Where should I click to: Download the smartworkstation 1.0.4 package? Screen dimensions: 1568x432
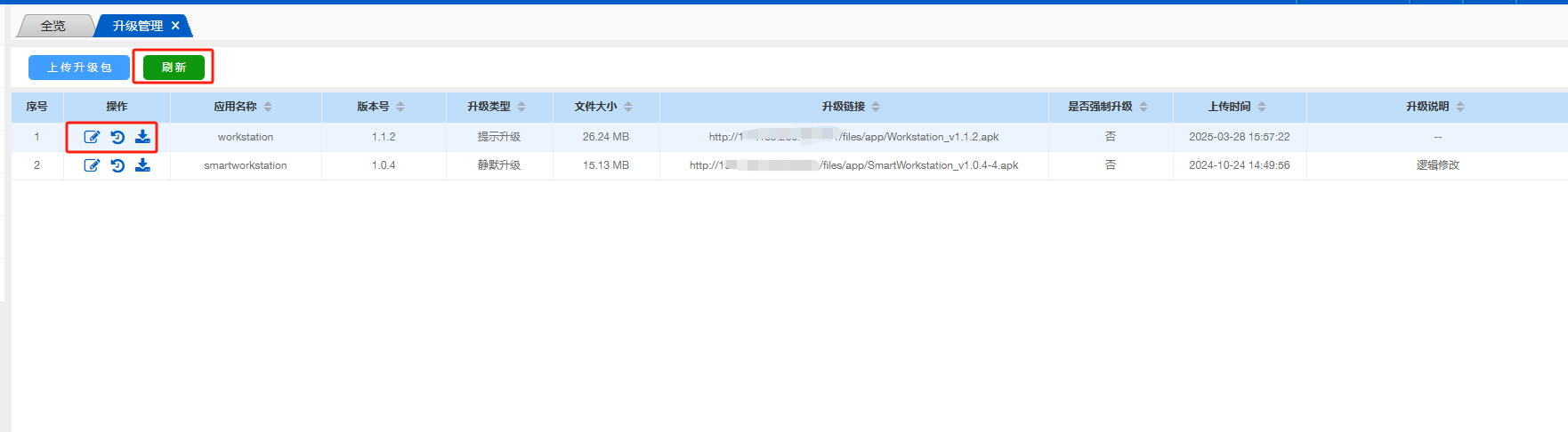pos(142,165)
